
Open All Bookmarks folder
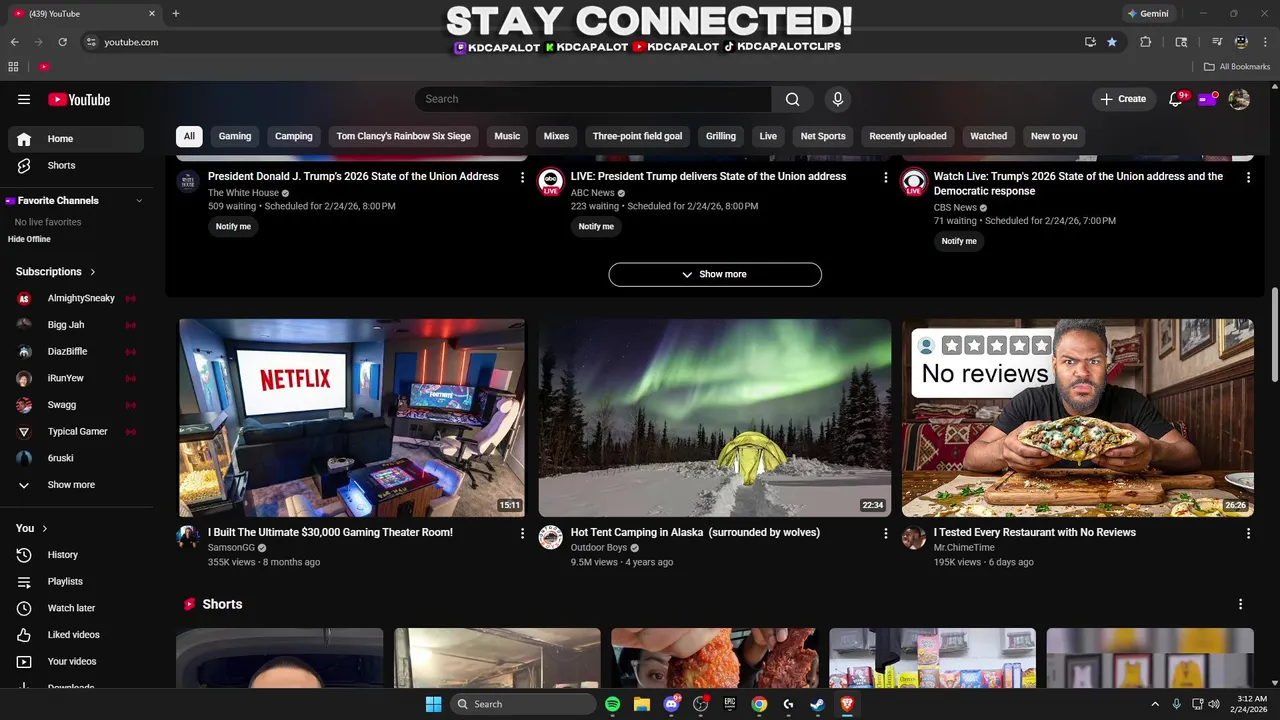click(1237, 67)
